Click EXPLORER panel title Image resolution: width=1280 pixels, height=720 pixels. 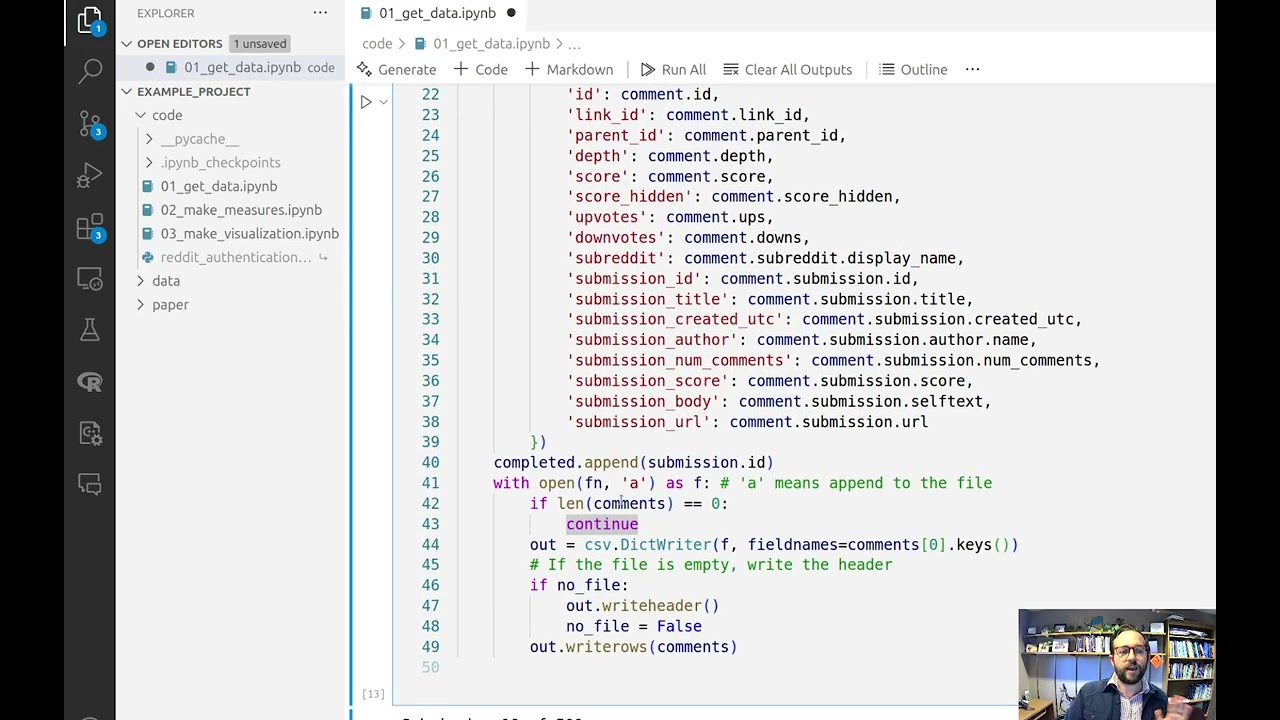click(x=166, y=13)
